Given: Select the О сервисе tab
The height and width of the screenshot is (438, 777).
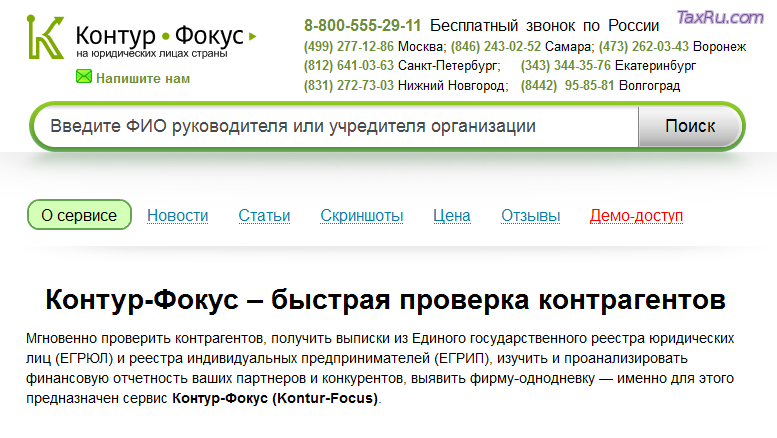Looking at the screenshot, I should click(x=79, y=215).
